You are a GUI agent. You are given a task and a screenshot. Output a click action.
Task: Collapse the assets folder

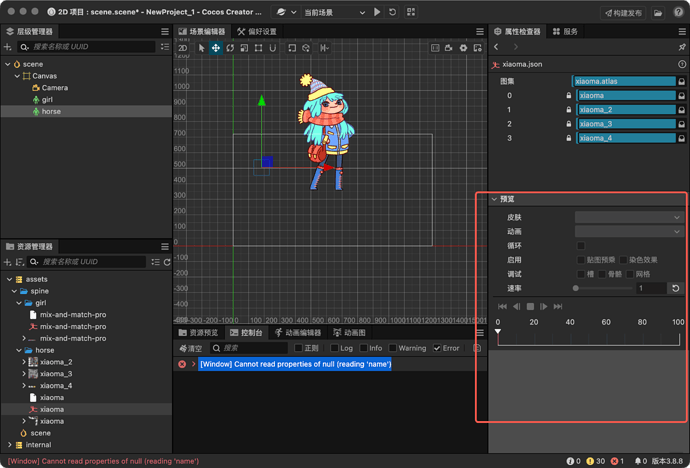point(9,279)
